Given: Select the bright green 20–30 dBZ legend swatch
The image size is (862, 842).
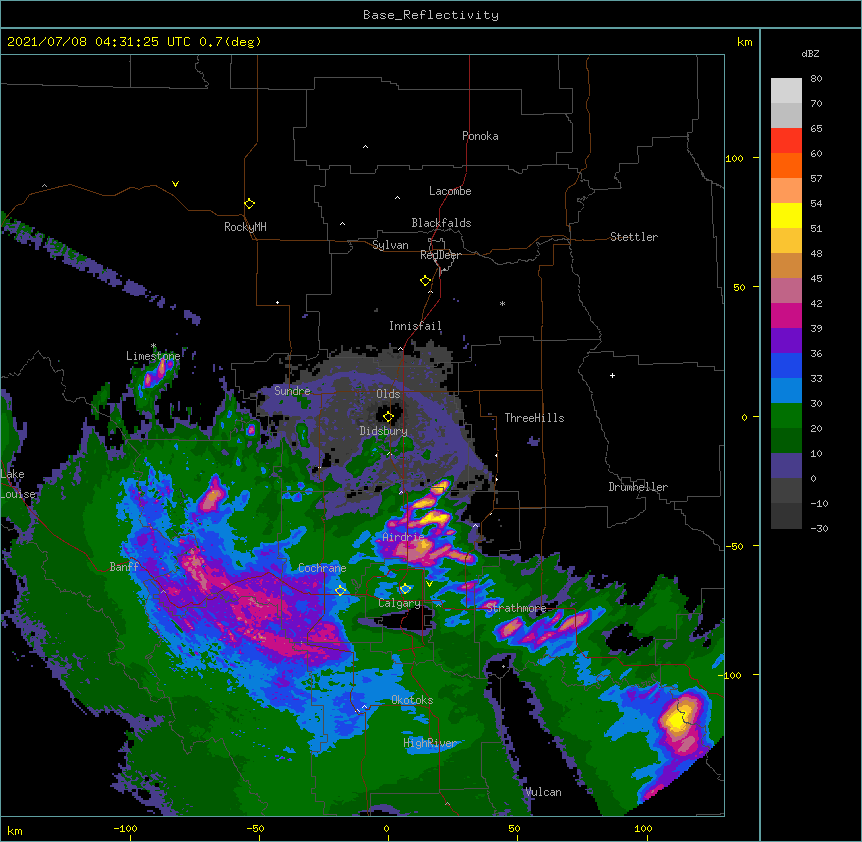Looking at the screenshot, I should tap(786, 416).
